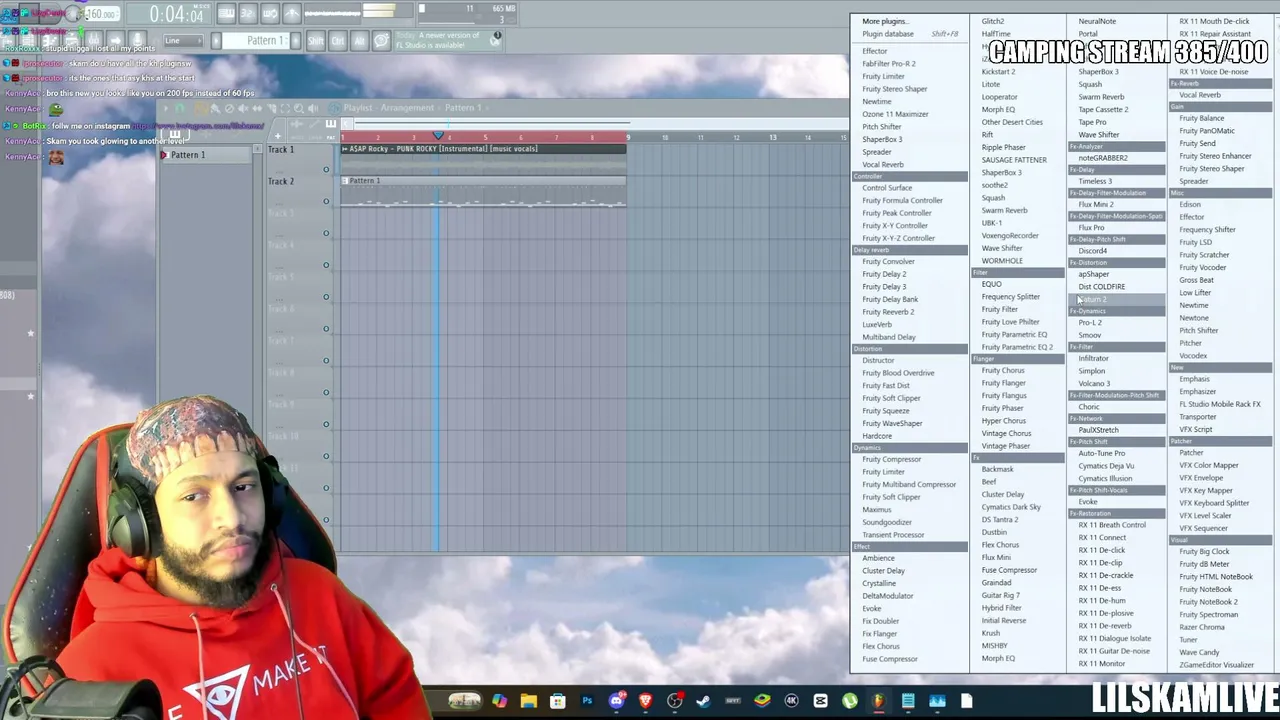Select Transient Processor
The height and width of the screenshot is (720, 1280).
pos(893,535)
